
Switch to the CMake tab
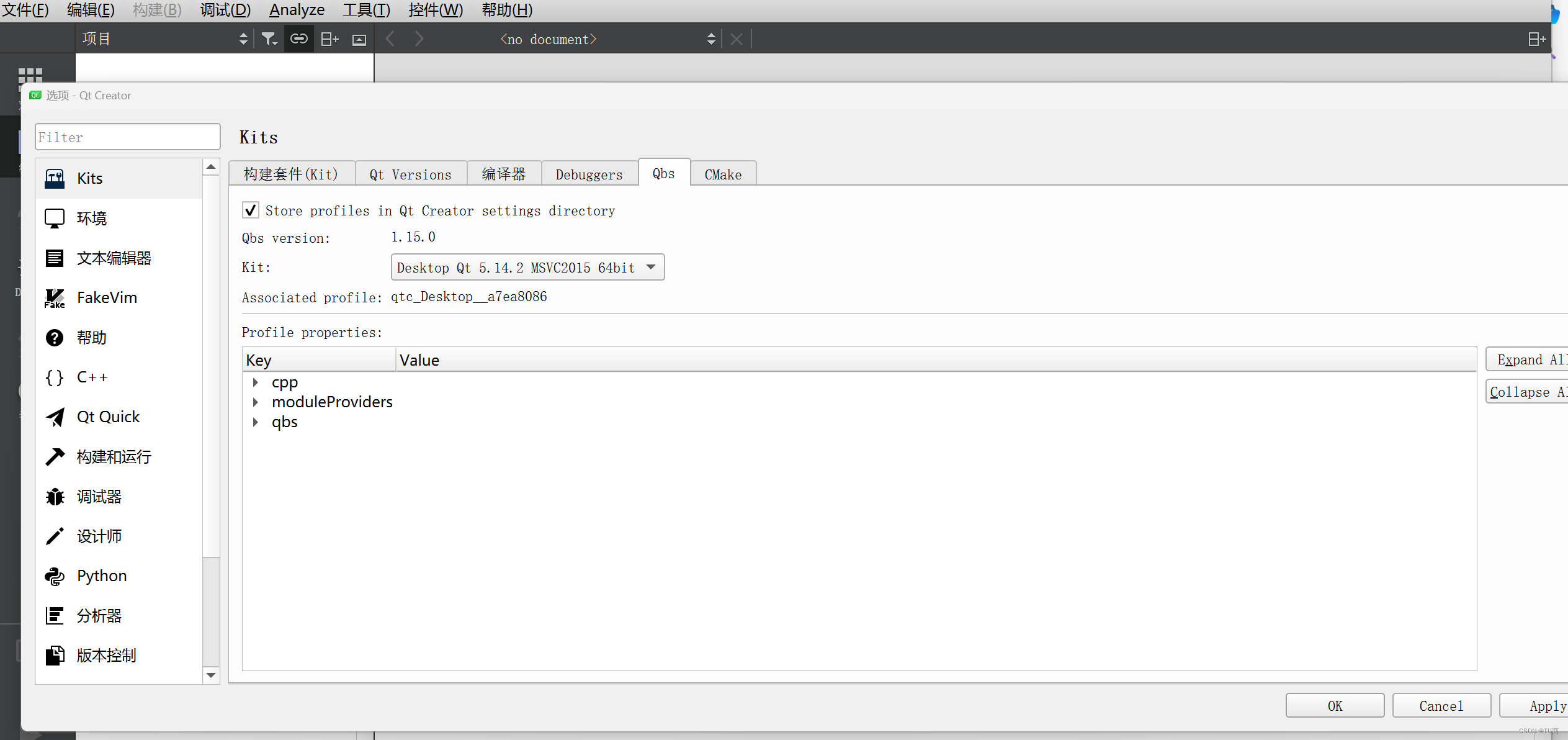click(x=722, y=174)
